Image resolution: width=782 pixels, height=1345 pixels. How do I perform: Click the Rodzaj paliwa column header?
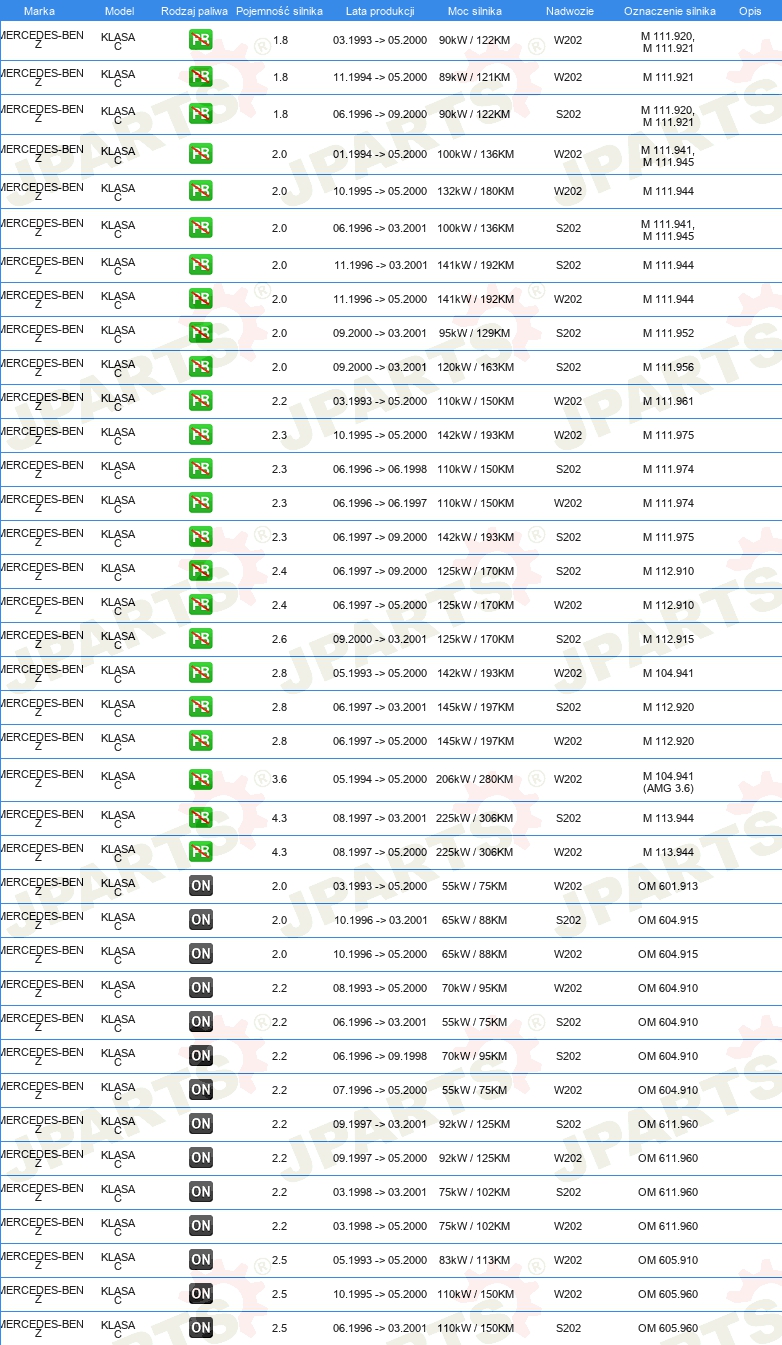[194, 11]
